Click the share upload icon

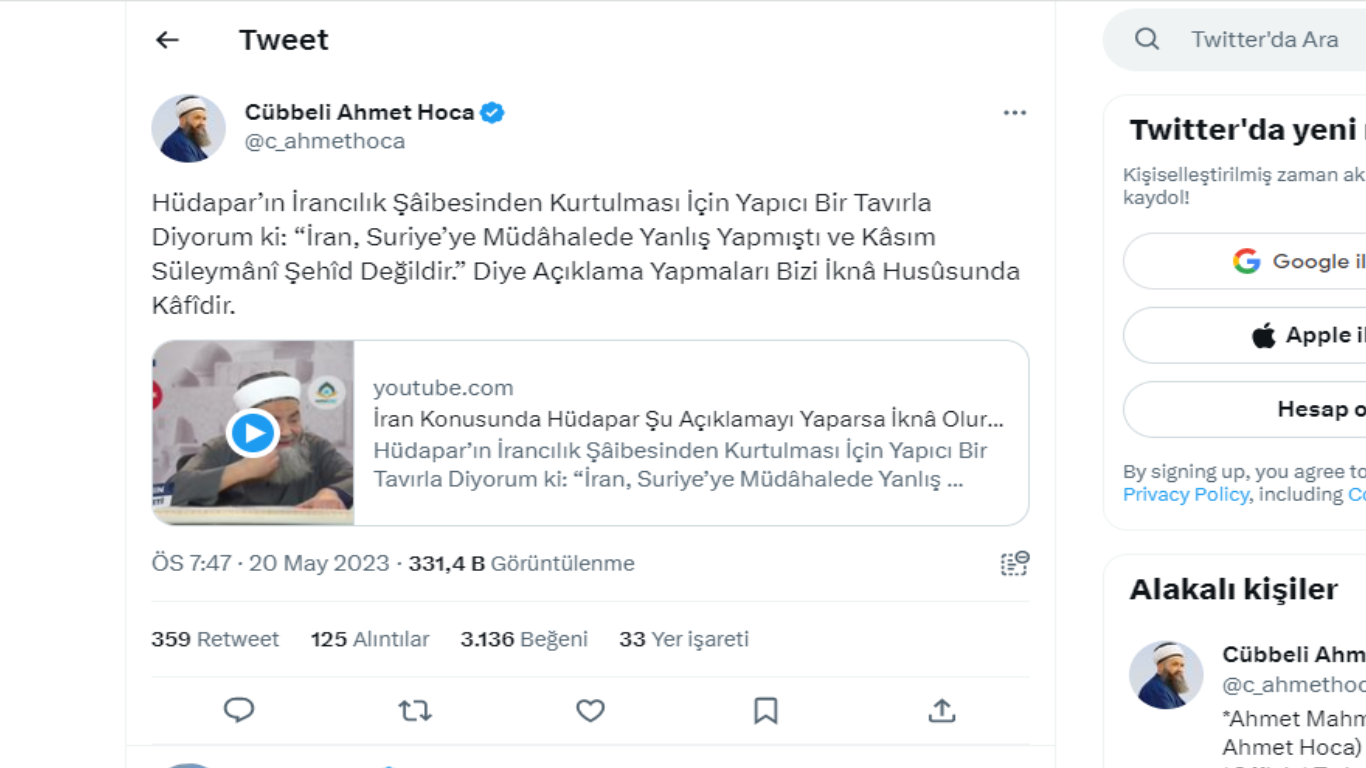941,710
